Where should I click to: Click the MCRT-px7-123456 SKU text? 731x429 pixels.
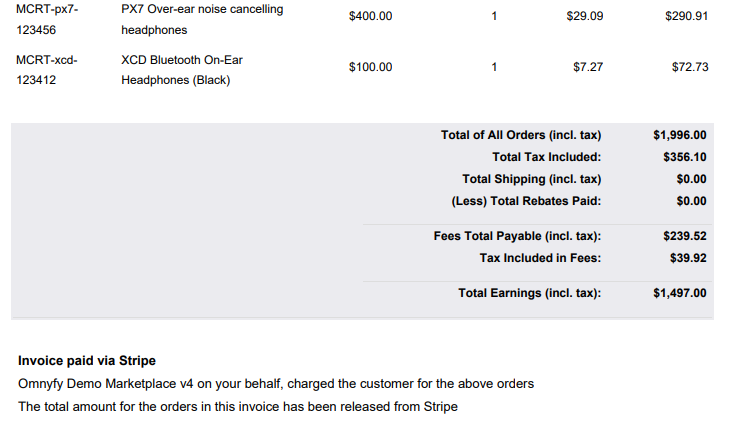click(x=47, y=20)
